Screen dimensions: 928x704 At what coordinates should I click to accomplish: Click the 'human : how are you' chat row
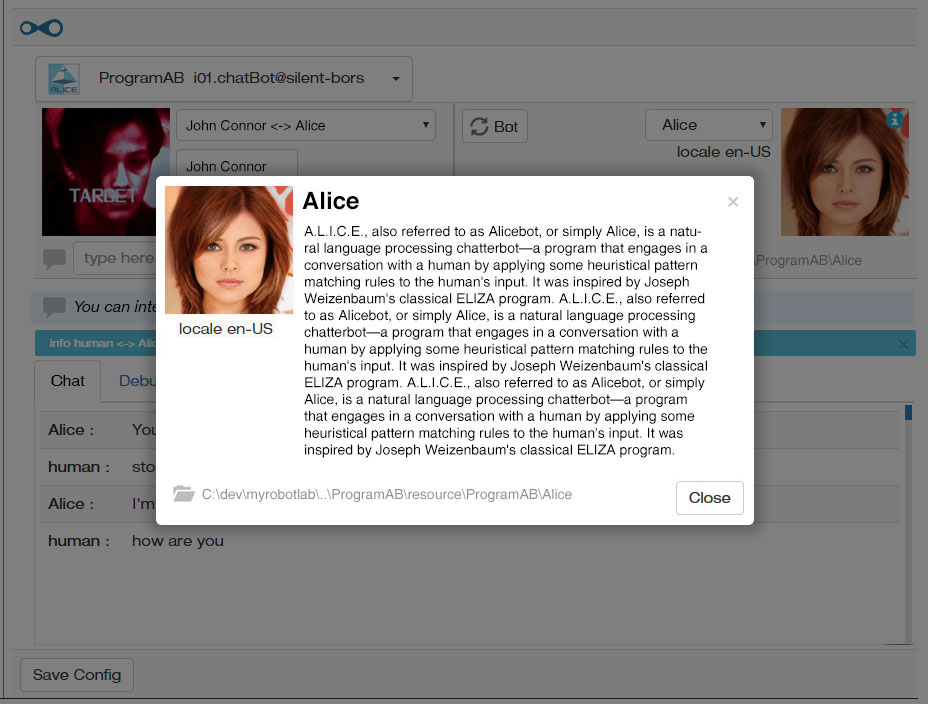coord(469,541)
